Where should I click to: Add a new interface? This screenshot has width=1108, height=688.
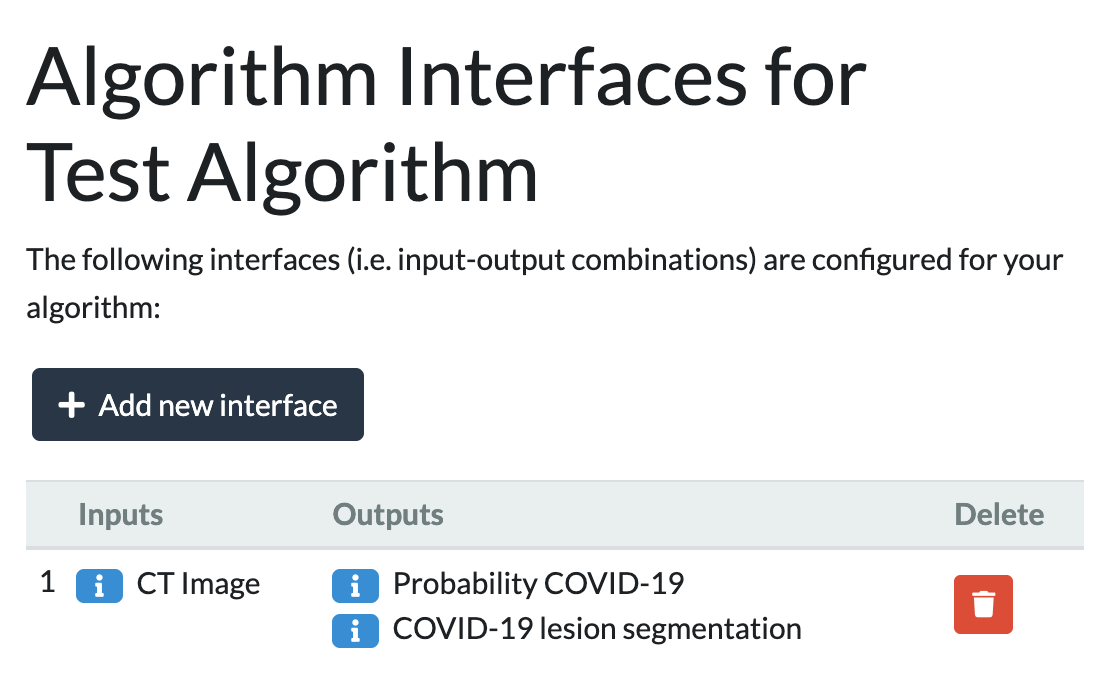coord(198,404)
